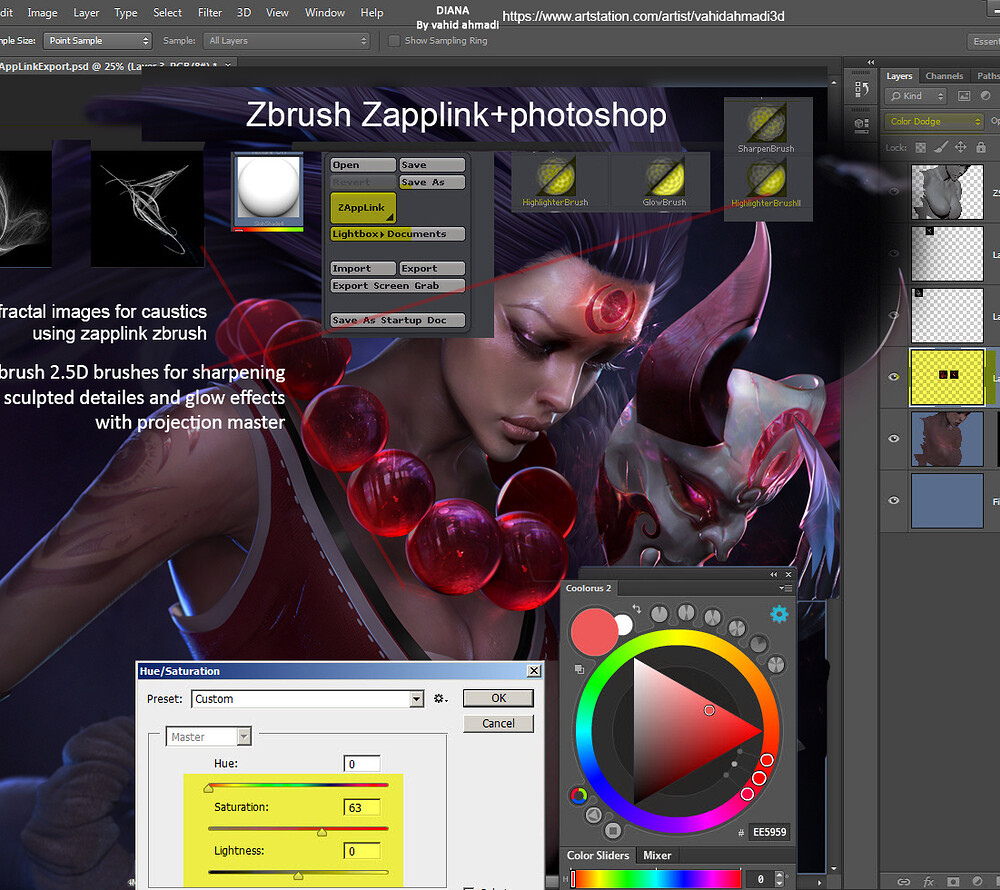Image resolution: width=1000 pixels, height=890 pixels.
Task: Click the link layers chain icon
Action: [x=904, y=882]
